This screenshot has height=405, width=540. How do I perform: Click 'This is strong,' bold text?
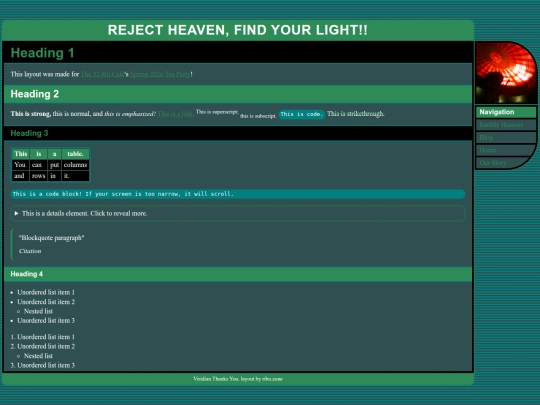[x=31, y=114]
